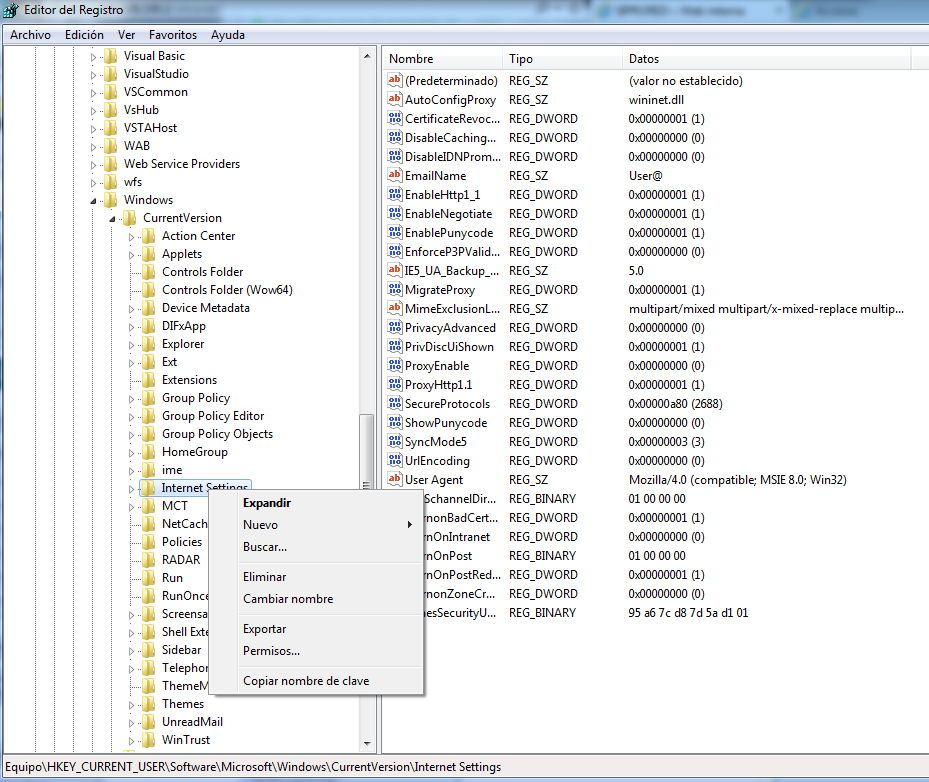The width and height of the screenshot is (929, 782).
Task: Select the HomeGroup key in the tree
Action: (x=194, y=452)
